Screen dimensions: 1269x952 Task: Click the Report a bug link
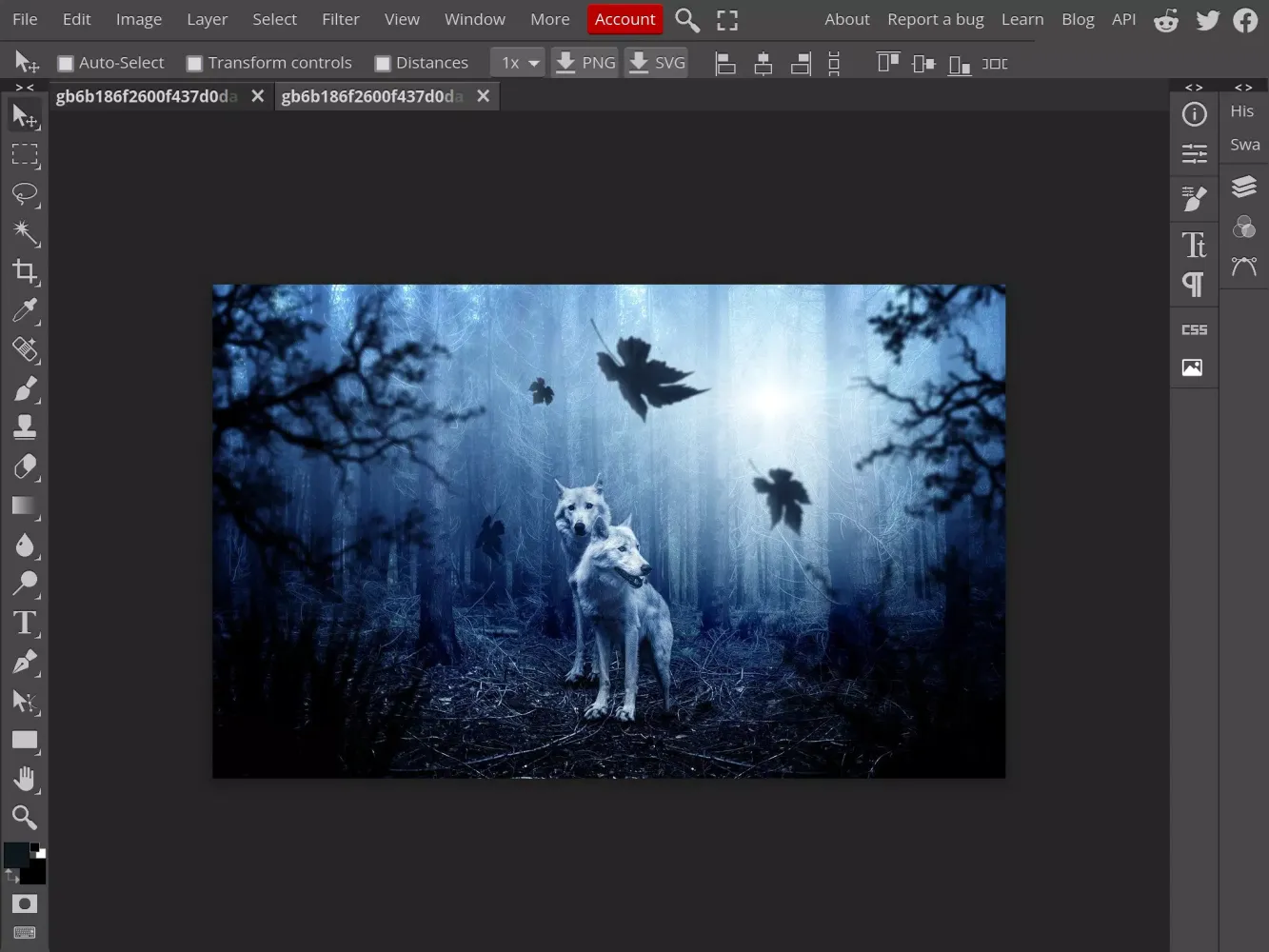pos(935,19)
